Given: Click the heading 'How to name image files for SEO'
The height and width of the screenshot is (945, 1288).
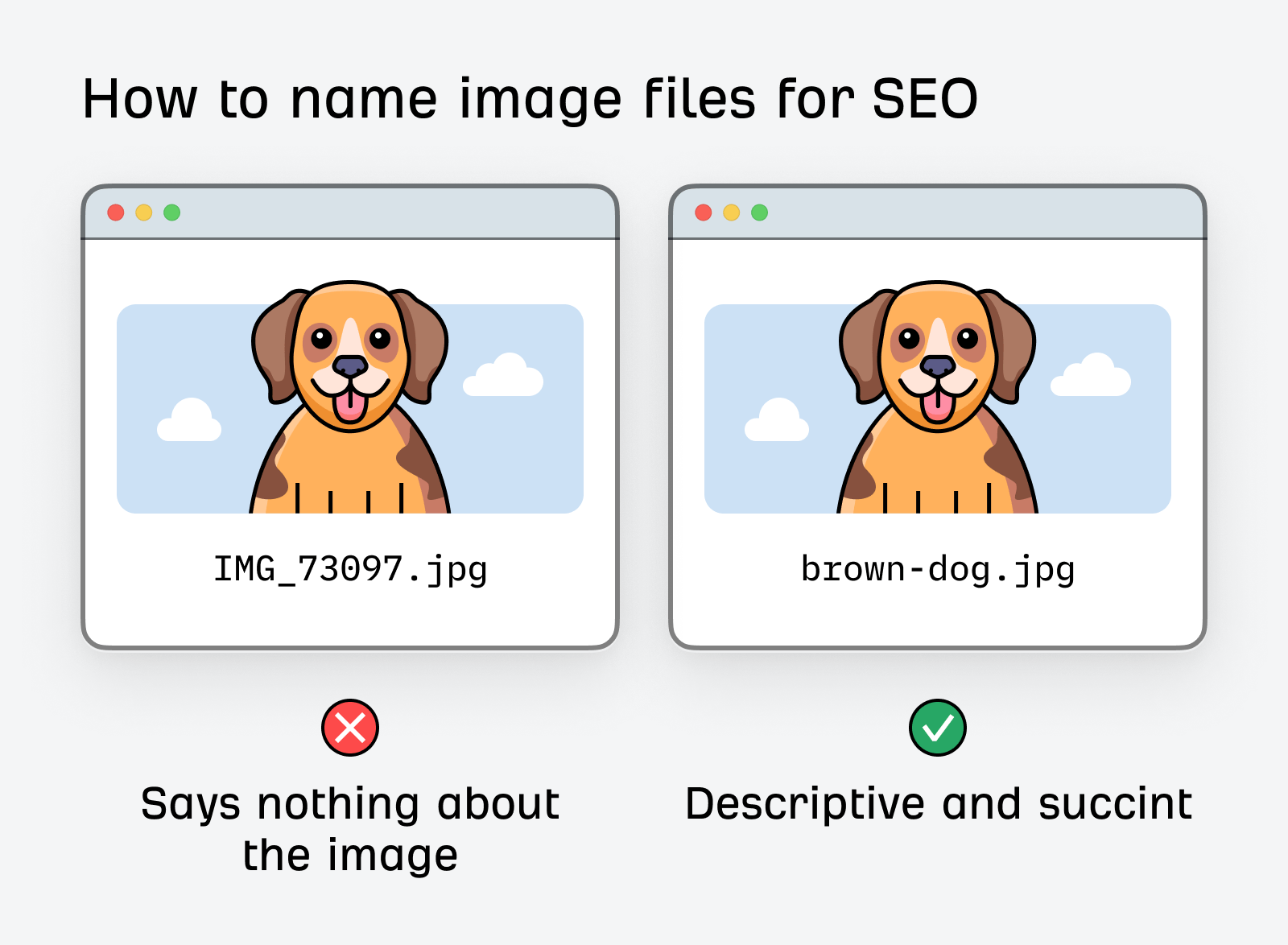Looking at the screenshot, I should click(531, 99).
